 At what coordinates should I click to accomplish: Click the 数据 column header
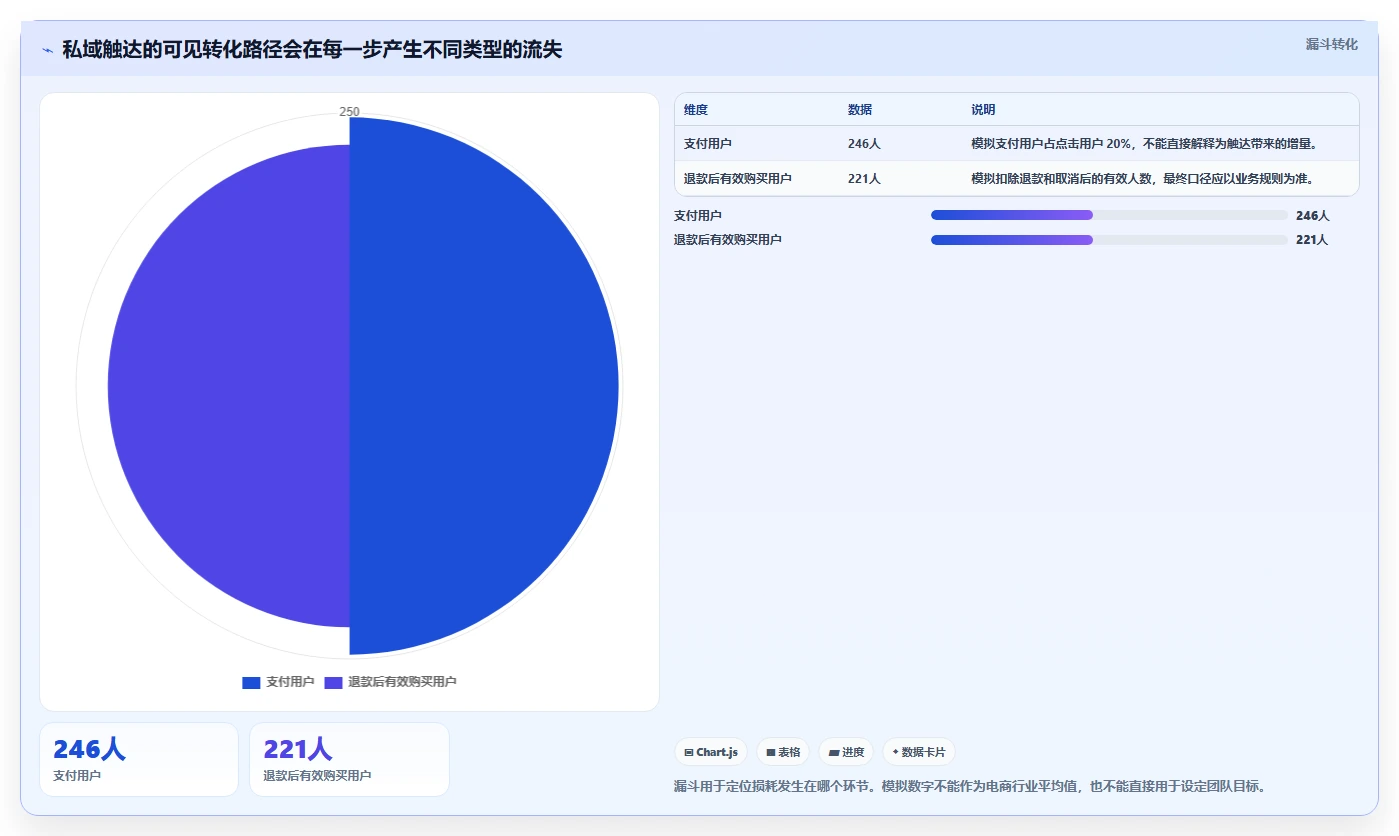pyautogui.click(x=860, y=110)
